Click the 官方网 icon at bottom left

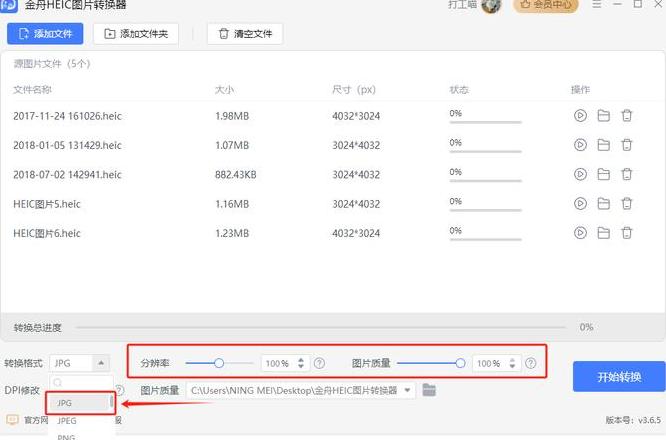coord(12,420)
